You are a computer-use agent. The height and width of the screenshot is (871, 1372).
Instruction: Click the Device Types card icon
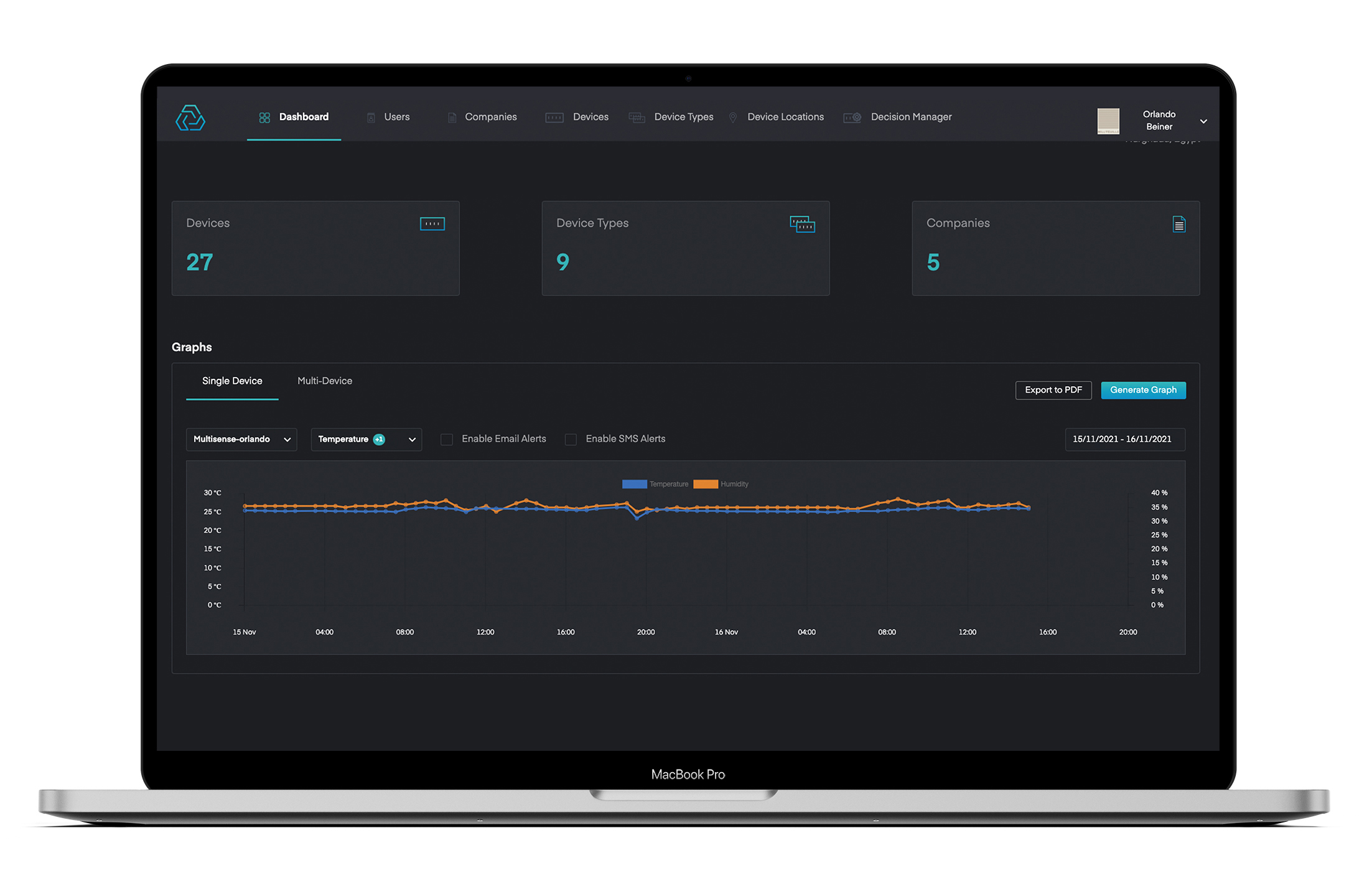coord(802,224)
